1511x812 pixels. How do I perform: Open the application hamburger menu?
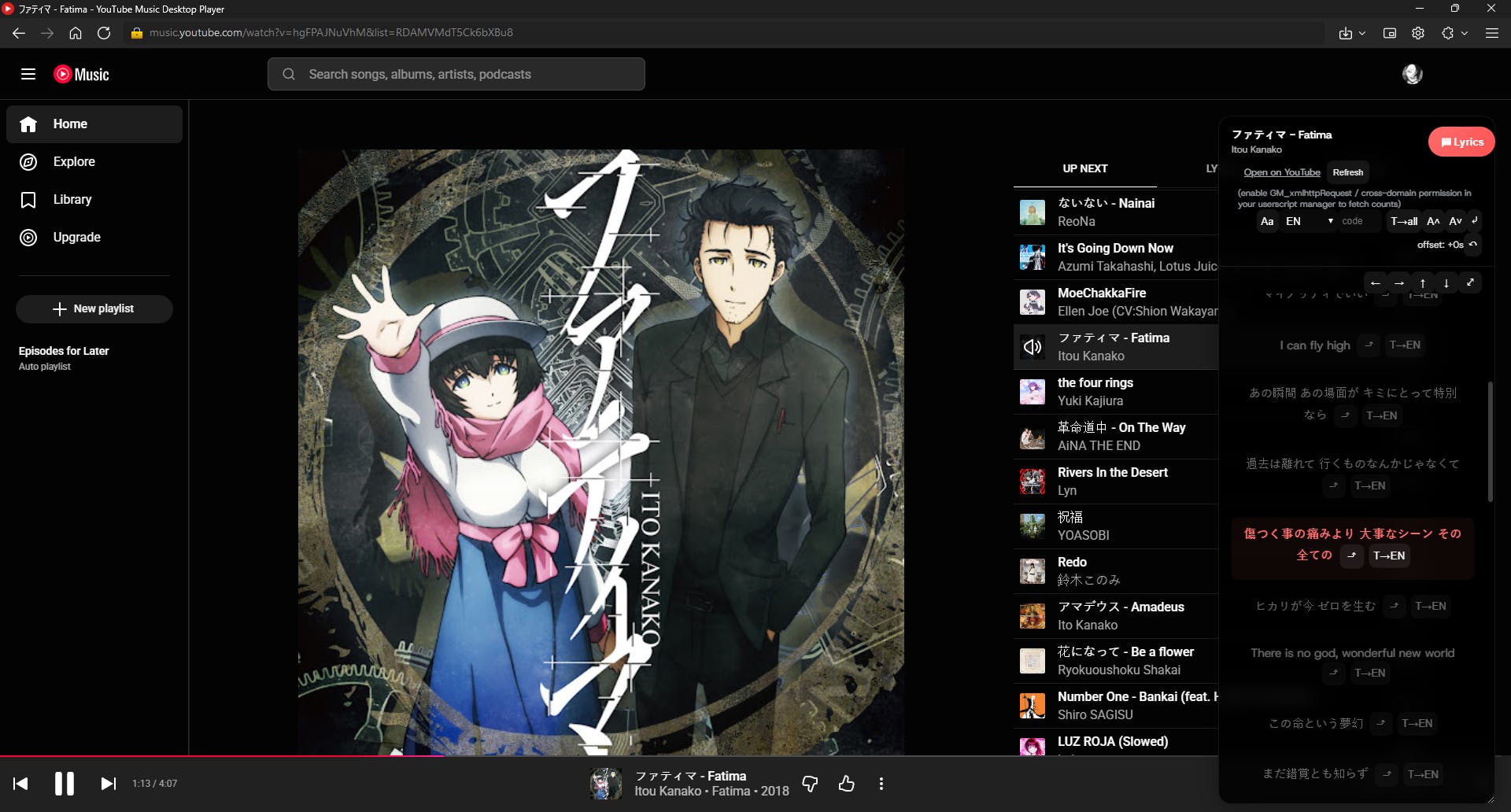(x=1492, y=33)
